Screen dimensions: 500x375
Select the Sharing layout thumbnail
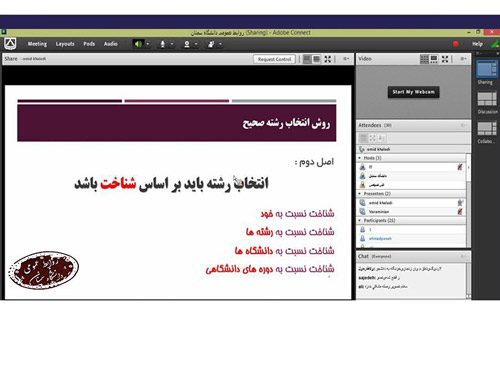487,70
